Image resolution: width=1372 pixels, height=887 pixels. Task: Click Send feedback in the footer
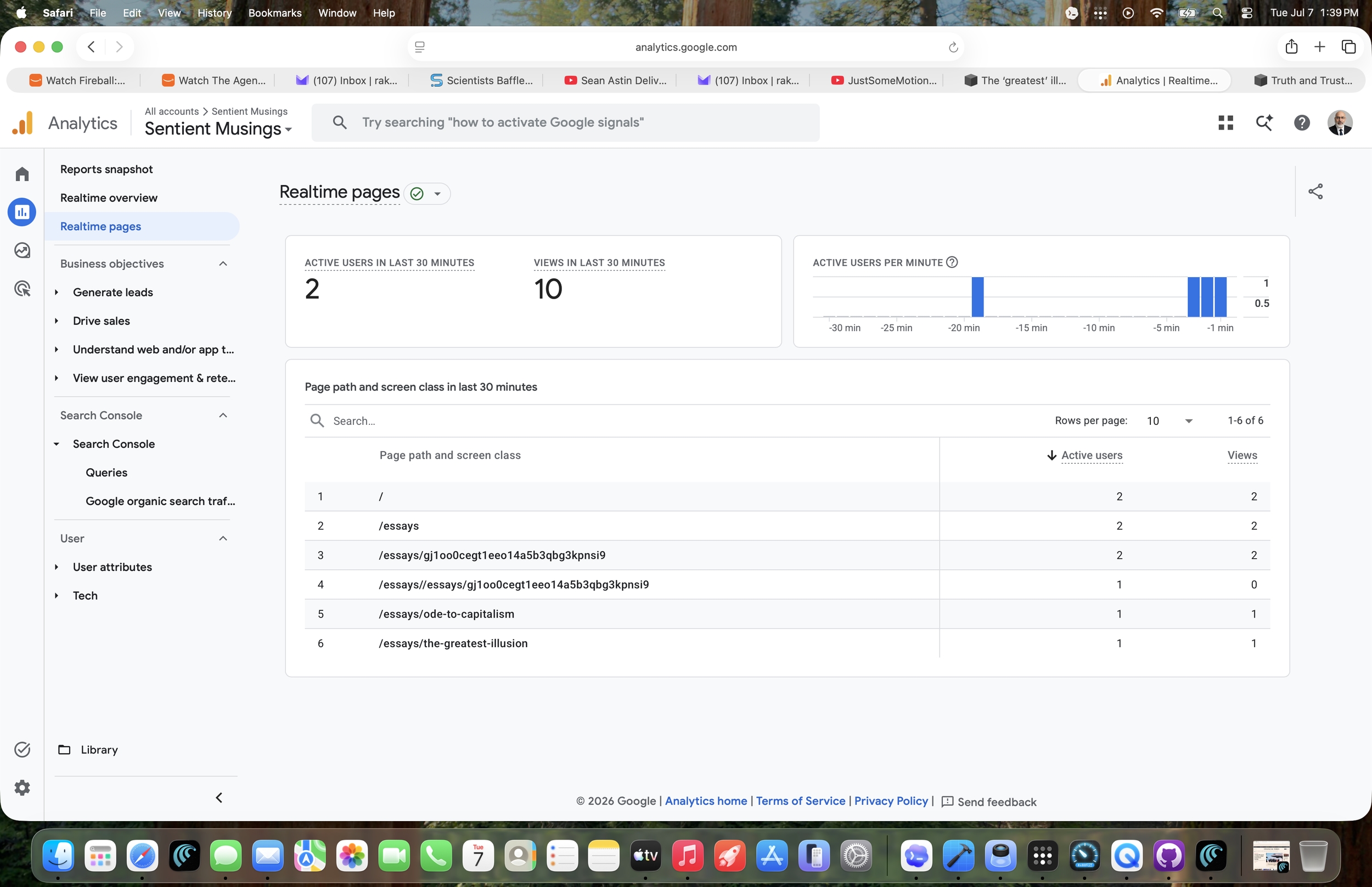coord(988,802)
